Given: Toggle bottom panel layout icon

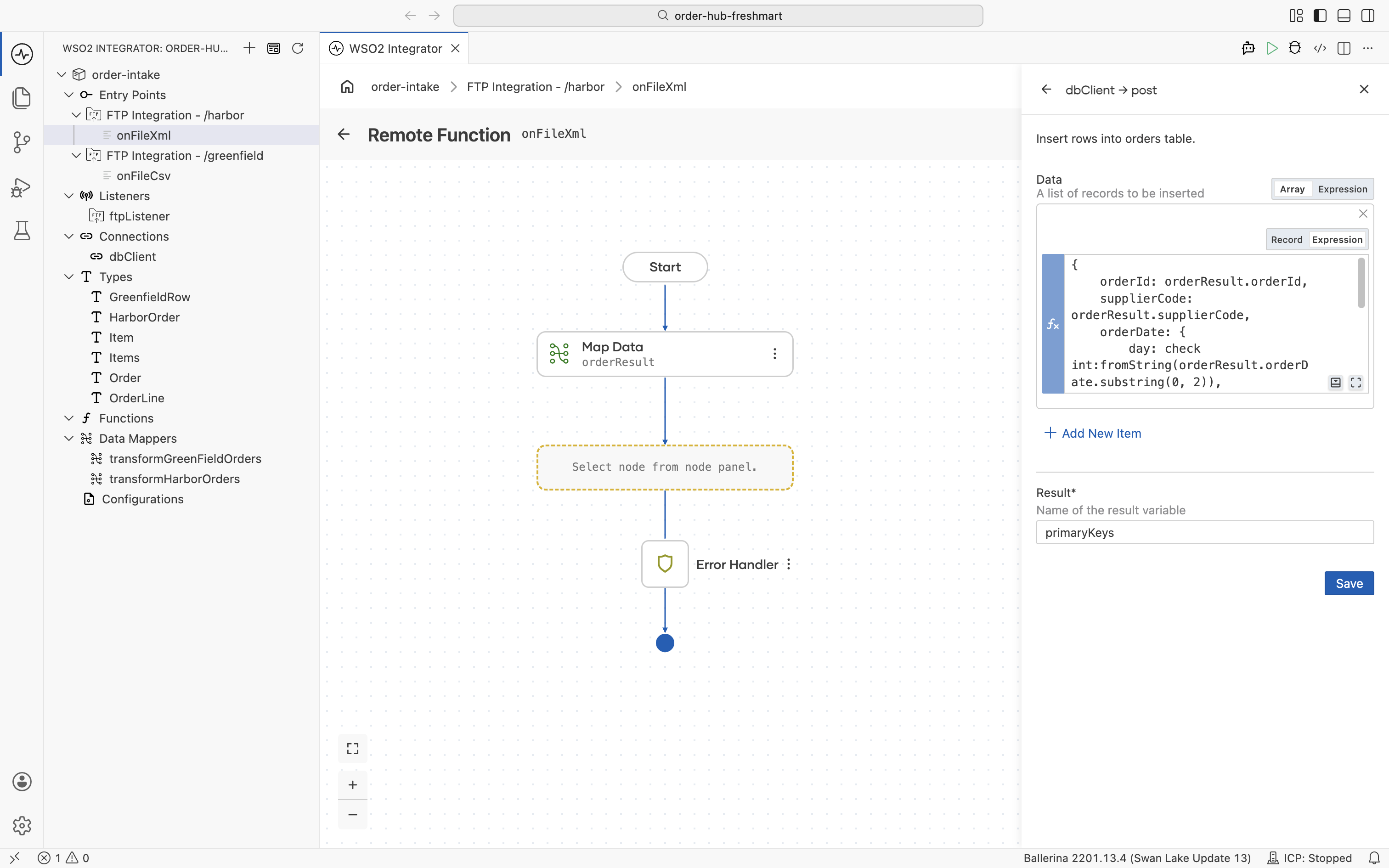Looking at the screenshot, I should [x=1344, y=16].
